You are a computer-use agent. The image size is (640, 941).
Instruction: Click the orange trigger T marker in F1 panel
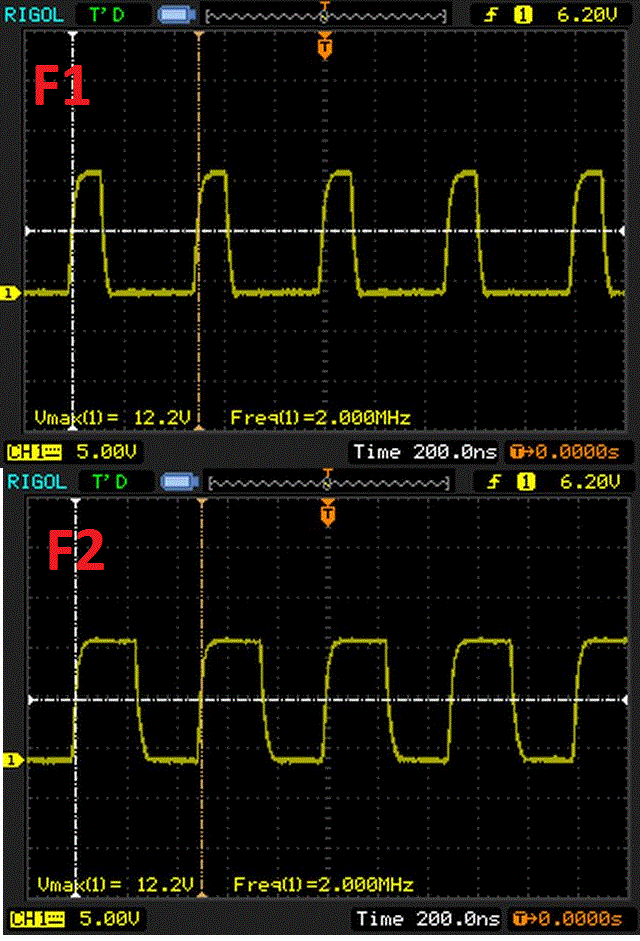point(324,45)
